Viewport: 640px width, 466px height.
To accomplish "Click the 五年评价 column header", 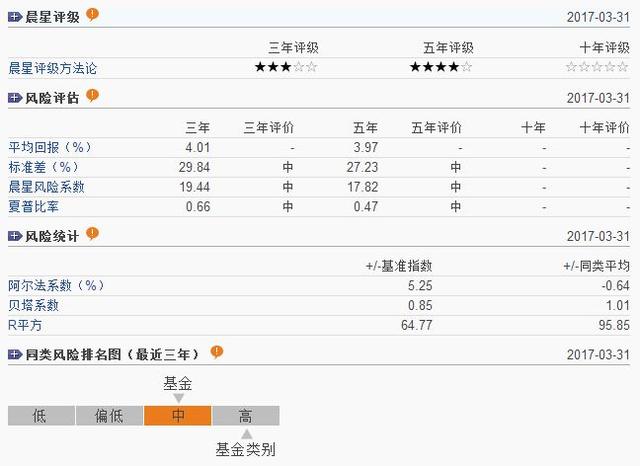I will [x=436, y=128].
